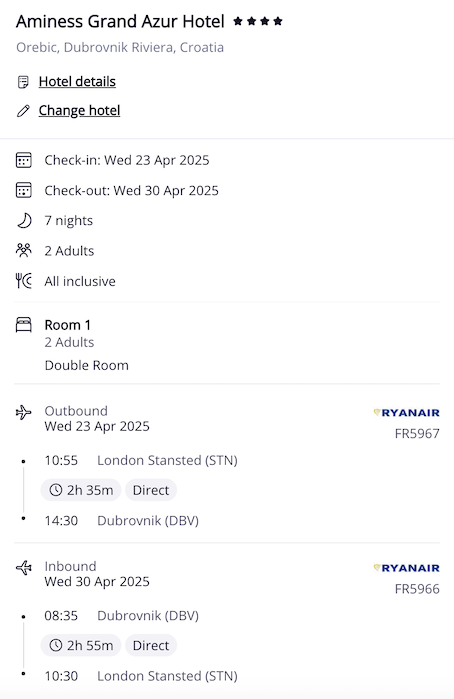This screenshot has width=454, height=699.
Task: Click the outbound flight airplane icon
Action: pyautogui.click(x=24, y=412)
